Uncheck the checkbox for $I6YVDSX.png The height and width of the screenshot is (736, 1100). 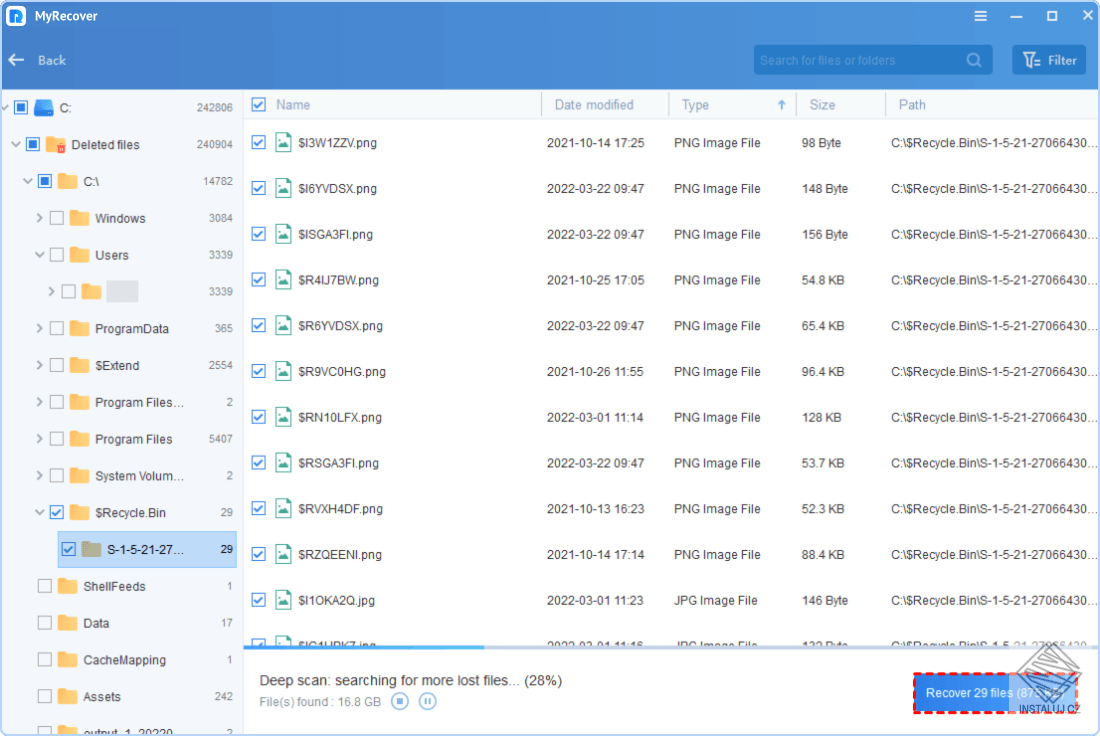258,188
